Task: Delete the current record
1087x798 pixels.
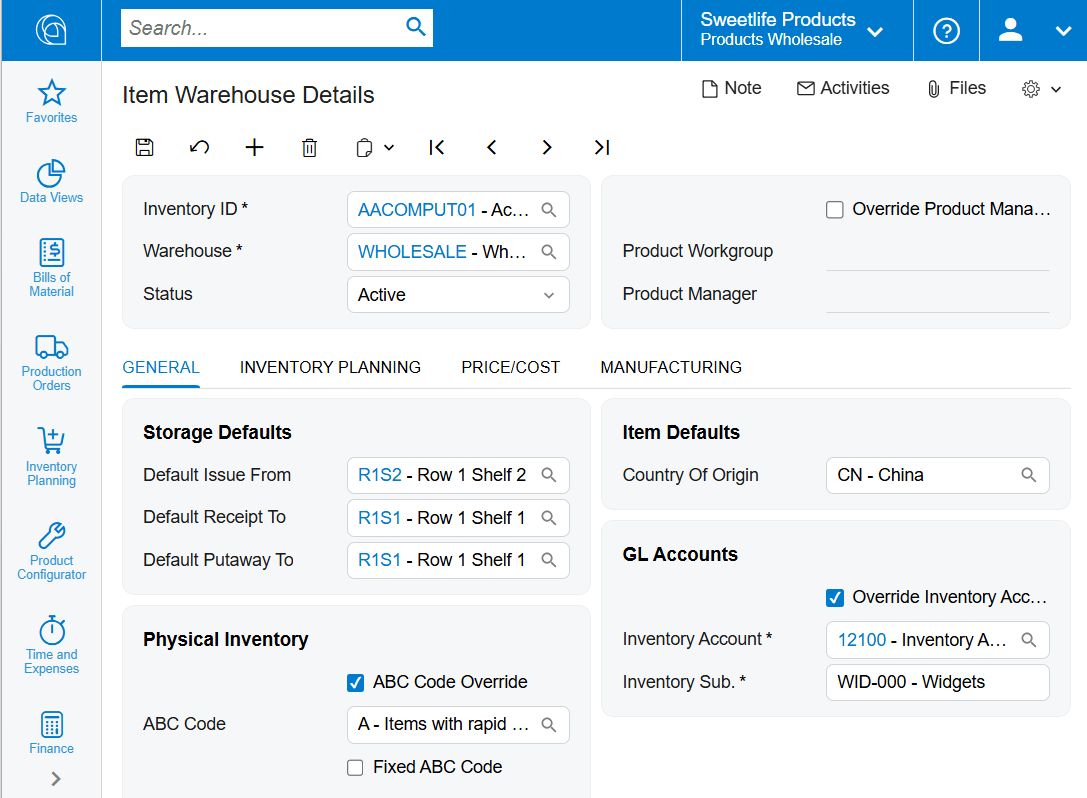Action: (309, 147)
